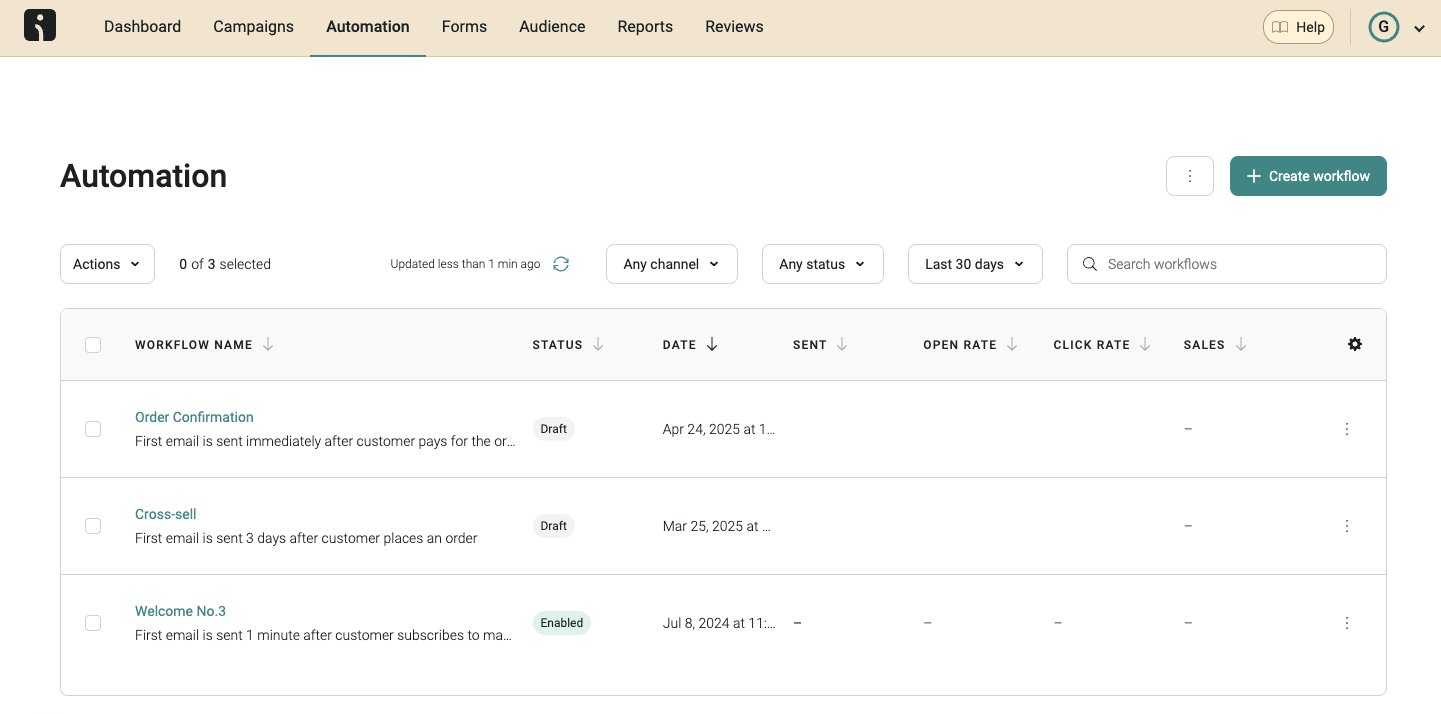Tick the select-all workflows checkbox in header
This screenshot has height=714, width=1441.
[93, 345]
